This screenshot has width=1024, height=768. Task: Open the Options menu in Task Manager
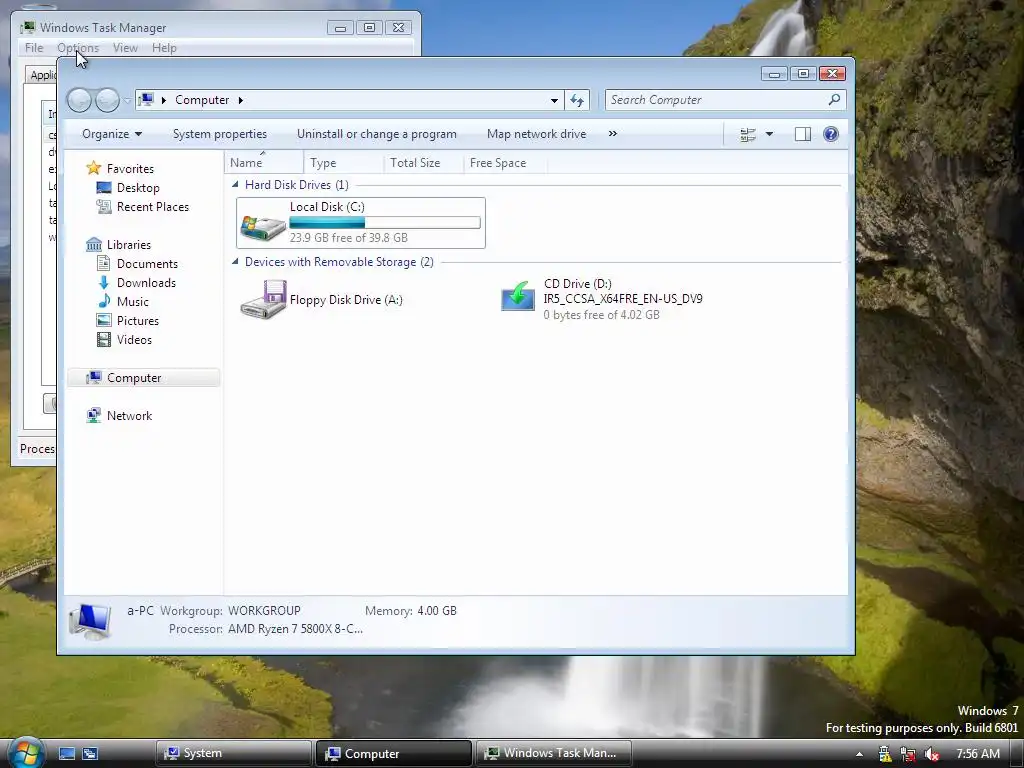[78, 48]
